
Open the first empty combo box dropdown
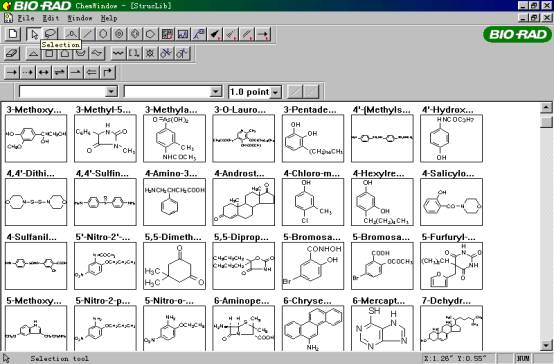[111, 92]
